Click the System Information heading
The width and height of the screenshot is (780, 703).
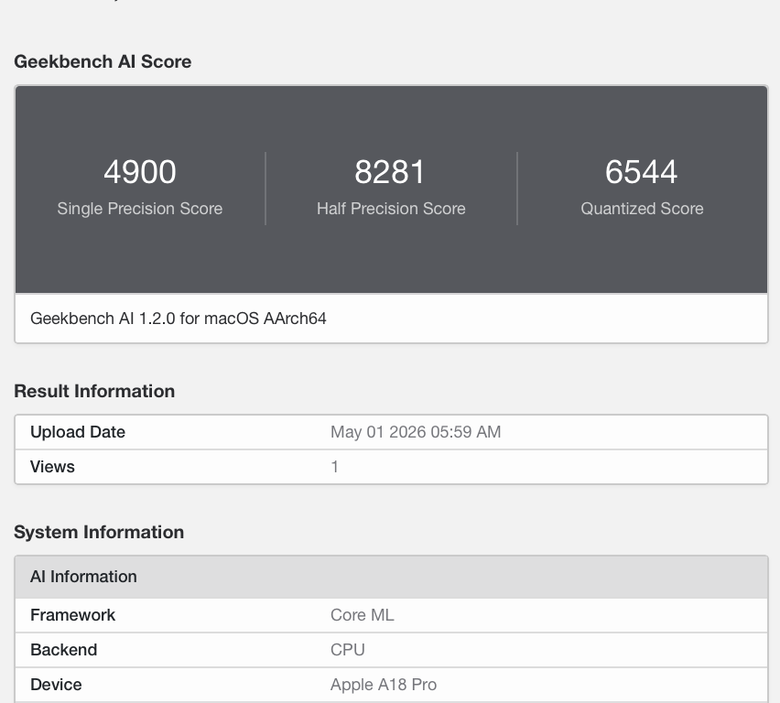[x=99, y=532]
